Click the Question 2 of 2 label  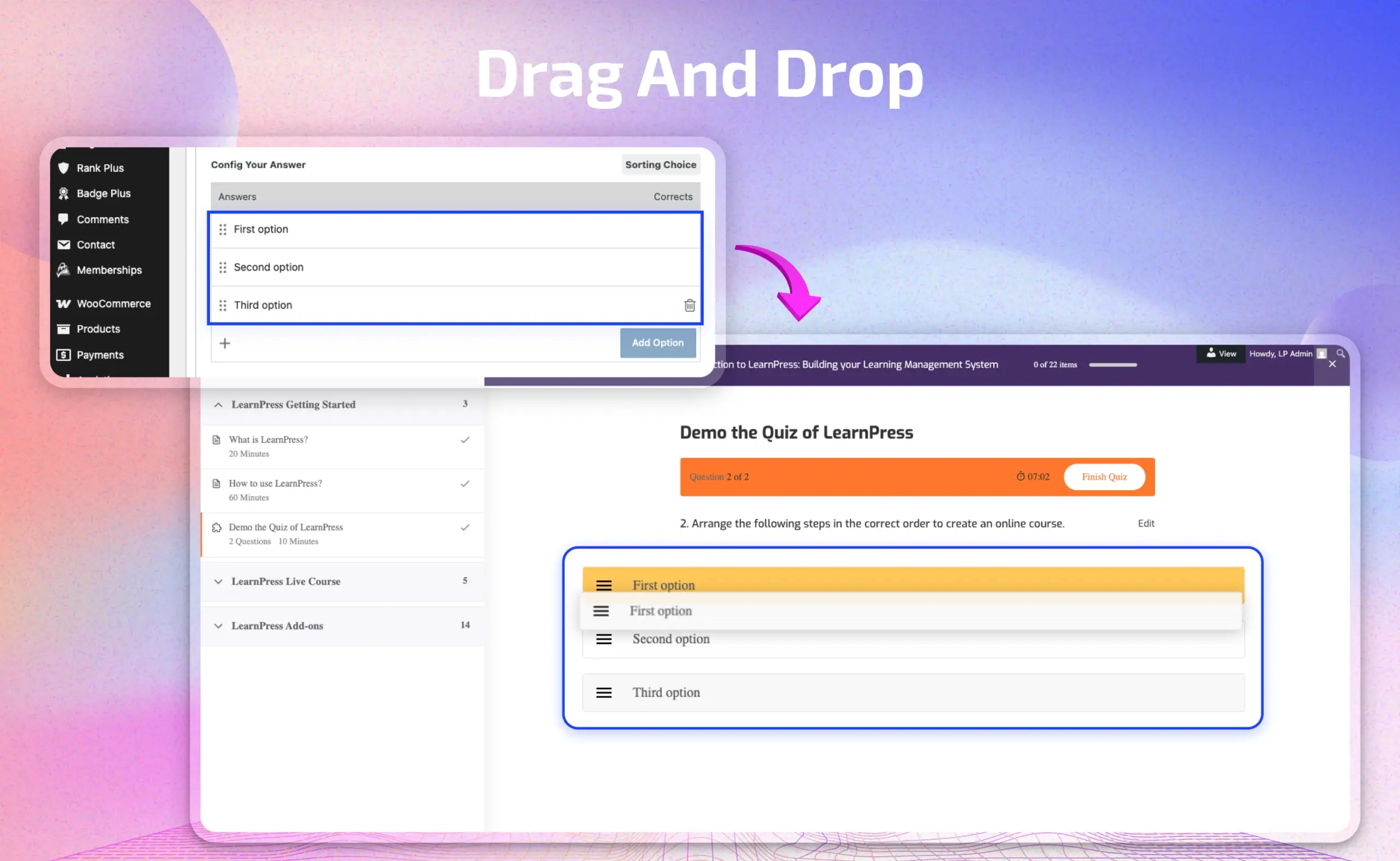719,476
